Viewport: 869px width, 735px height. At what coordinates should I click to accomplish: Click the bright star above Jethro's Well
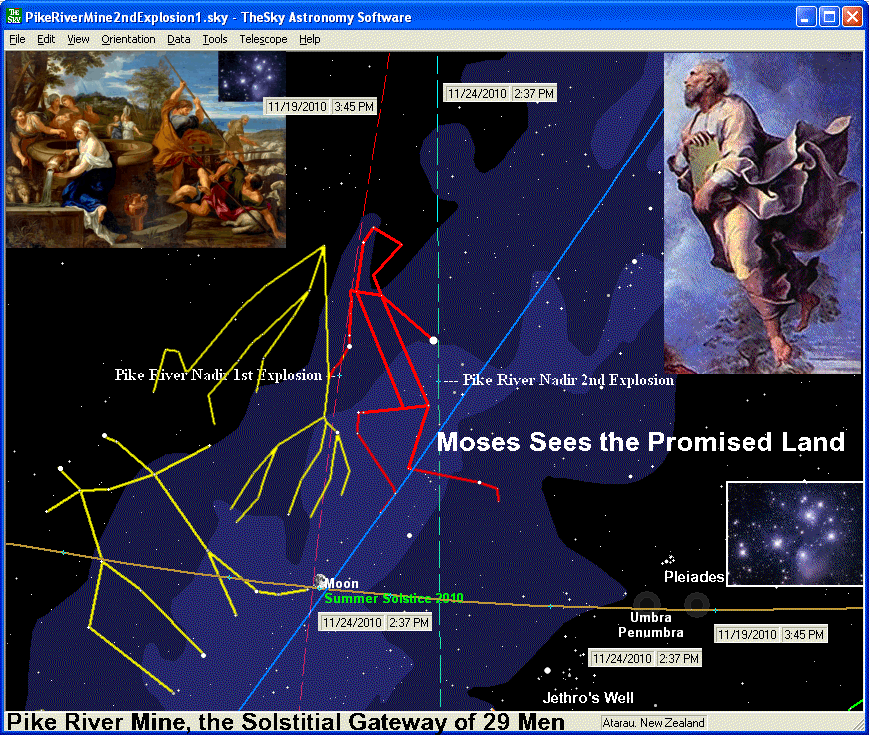(x=547, y=670)
